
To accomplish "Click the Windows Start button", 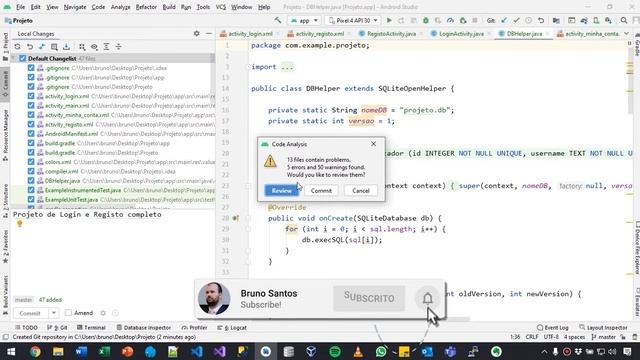I will pyautogui.click(x=11, y=351).
